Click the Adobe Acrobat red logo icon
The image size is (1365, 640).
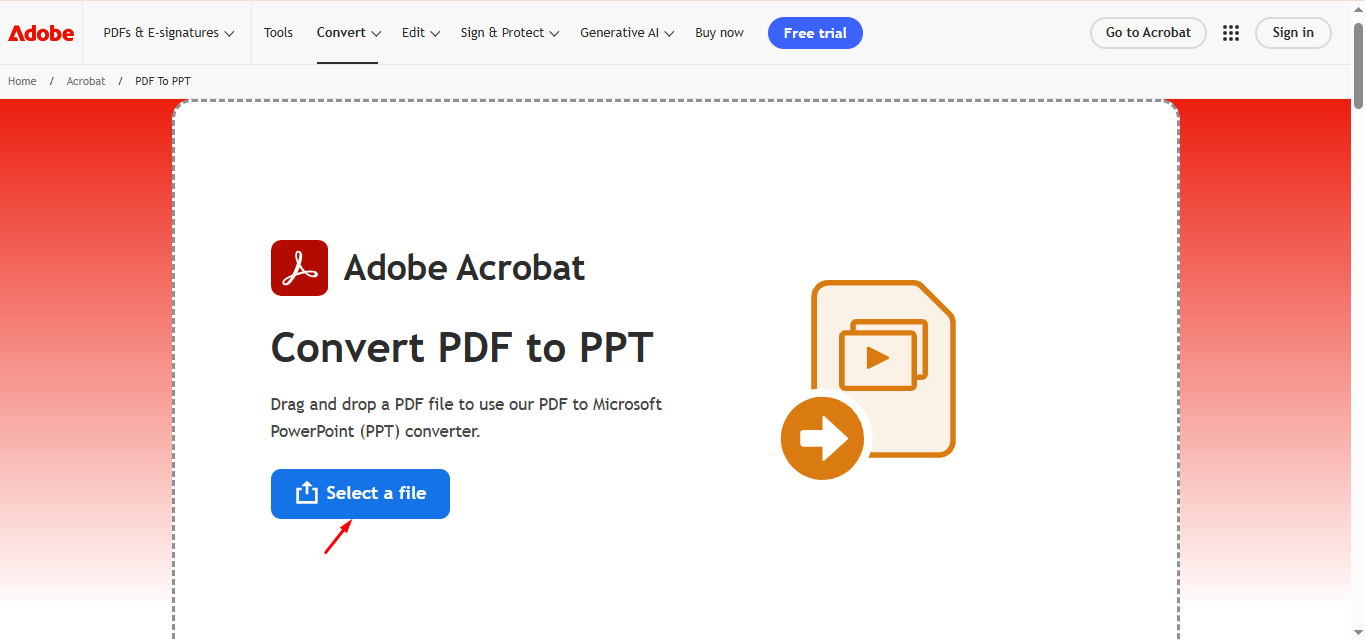click(x=299, y=268)
